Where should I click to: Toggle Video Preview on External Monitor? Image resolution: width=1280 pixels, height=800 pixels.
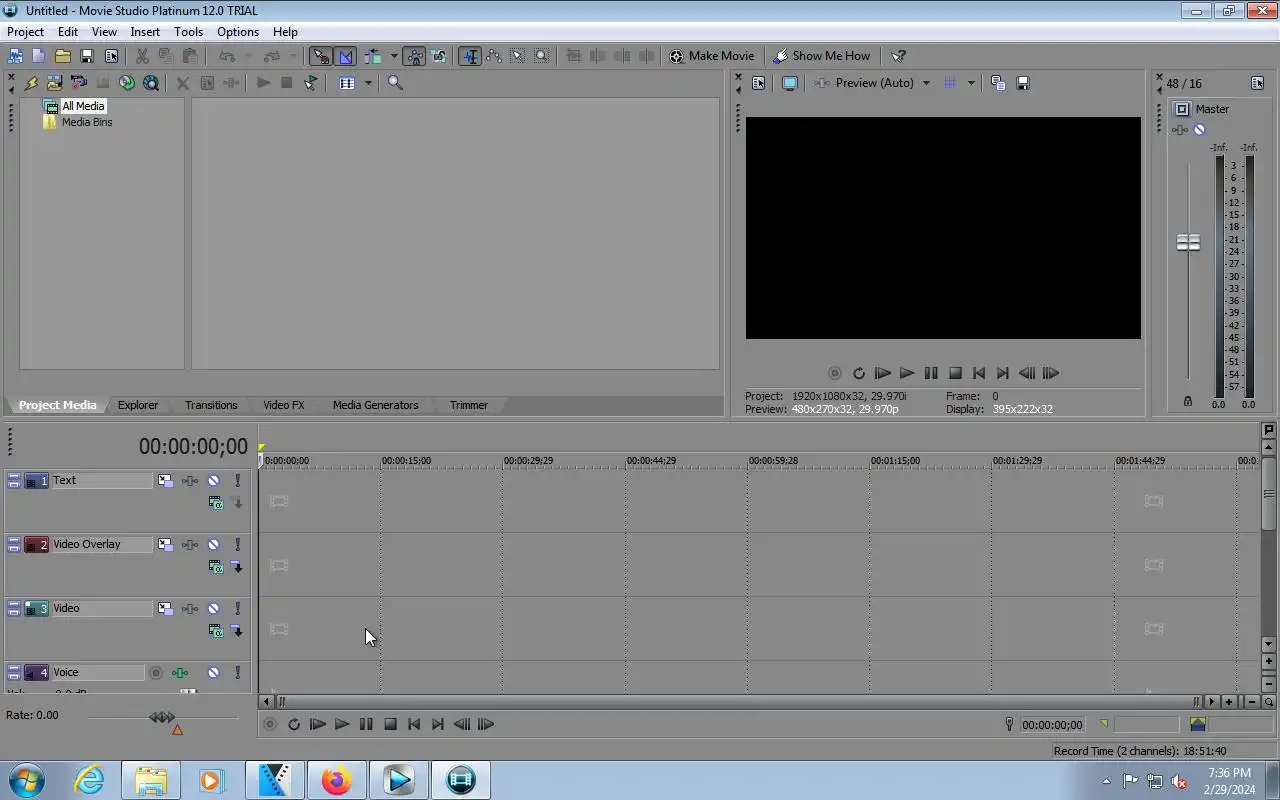pyautogui.click(x=790, y=83)
